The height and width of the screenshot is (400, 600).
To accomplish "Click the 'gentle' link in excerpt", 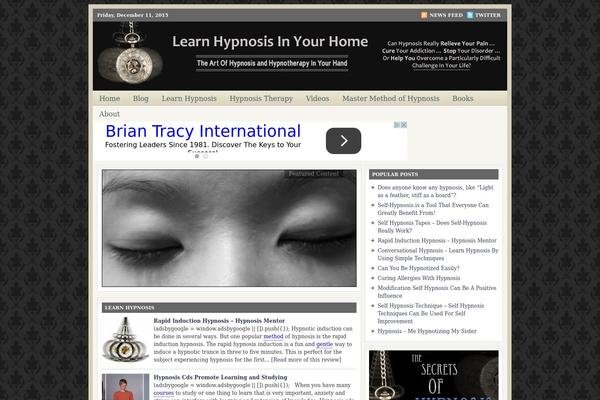I will (324, 344).
